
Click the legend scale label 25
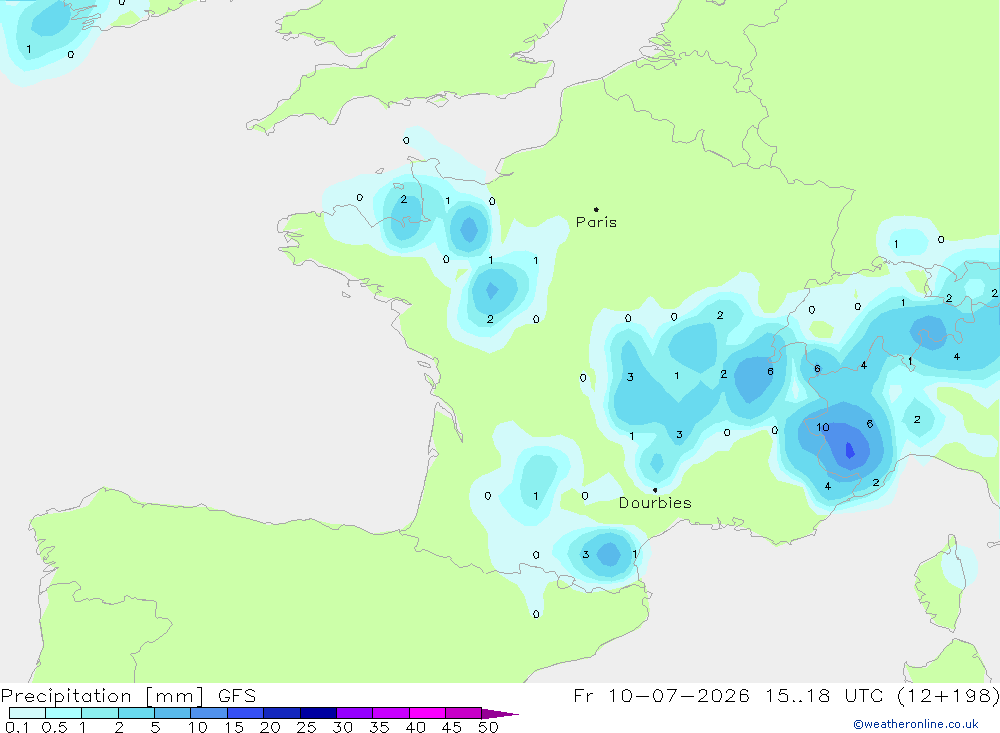click(306, 727)
